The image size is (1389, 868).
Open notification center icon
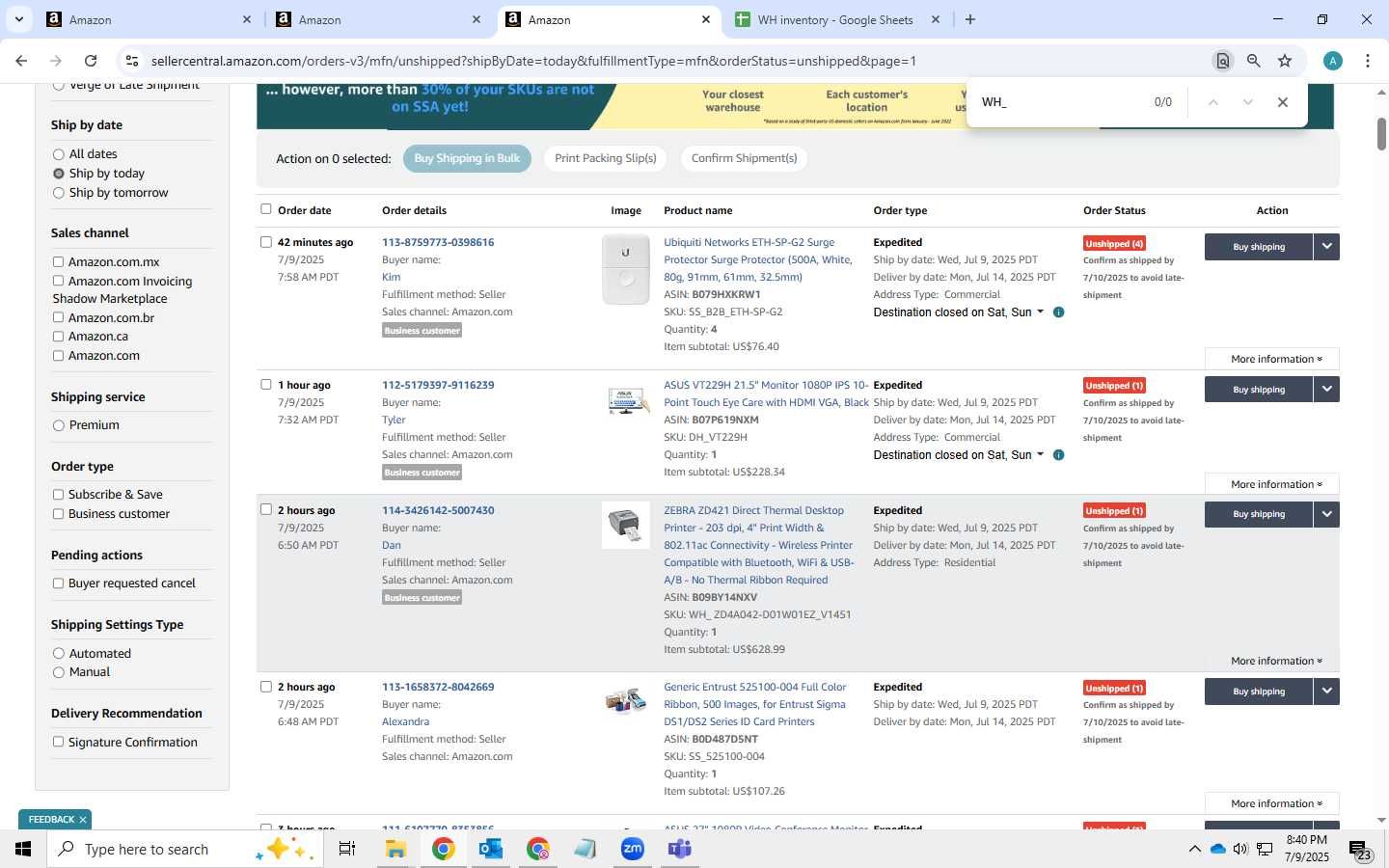click(x=1360, y=849)
